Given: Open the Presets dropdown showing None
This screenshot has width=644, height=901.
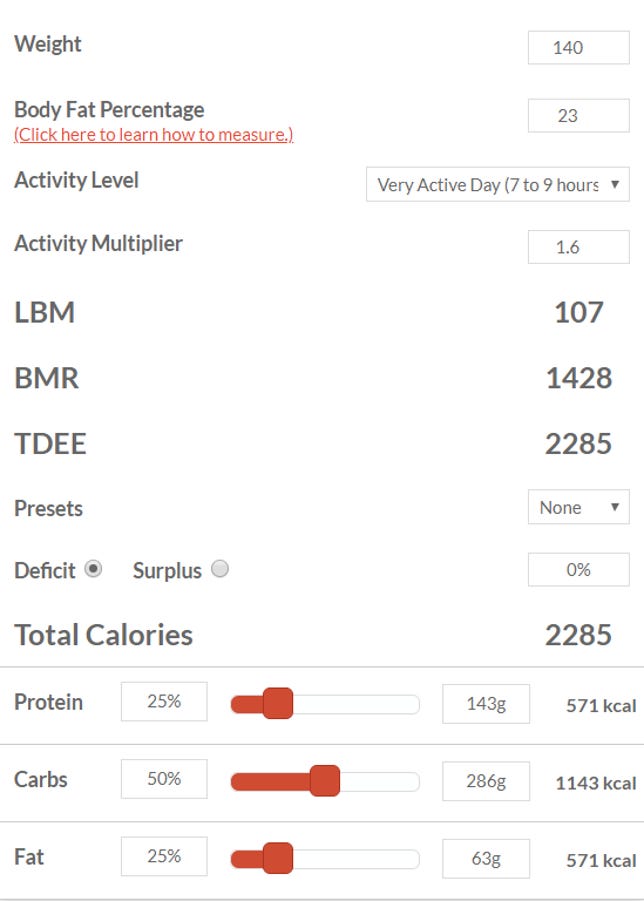Looking at the screenshot, I should (579, 507).
